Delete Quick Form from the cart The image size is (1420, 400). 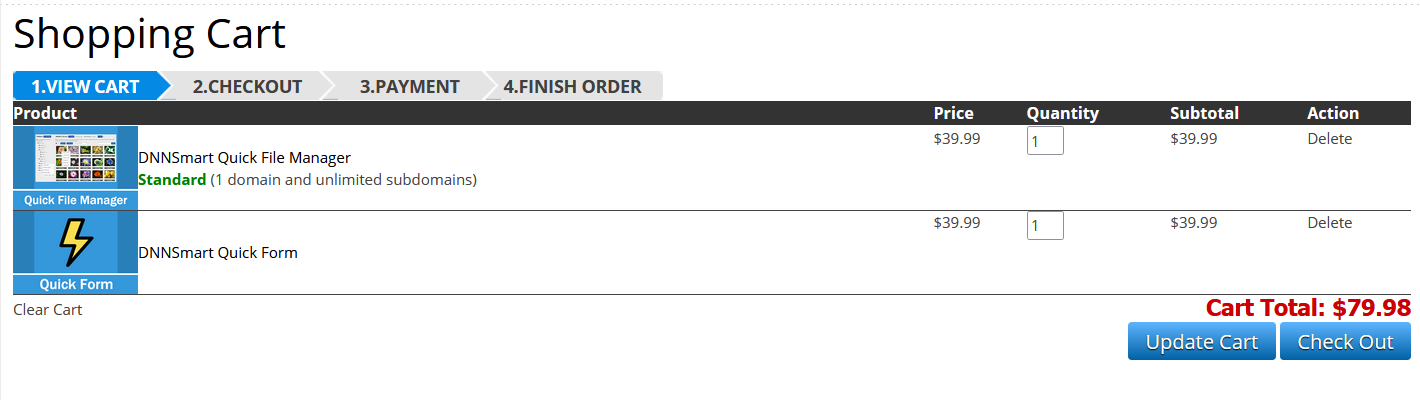(1329, 223)
